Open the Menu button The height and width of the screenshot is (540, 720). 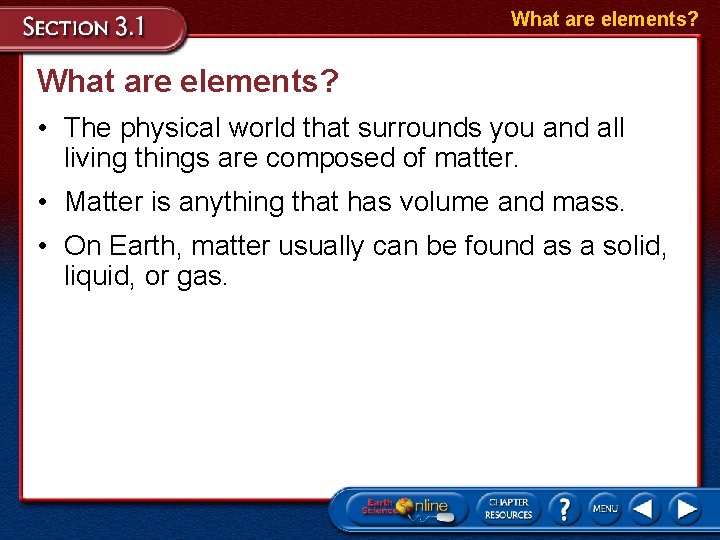(605, 509)
